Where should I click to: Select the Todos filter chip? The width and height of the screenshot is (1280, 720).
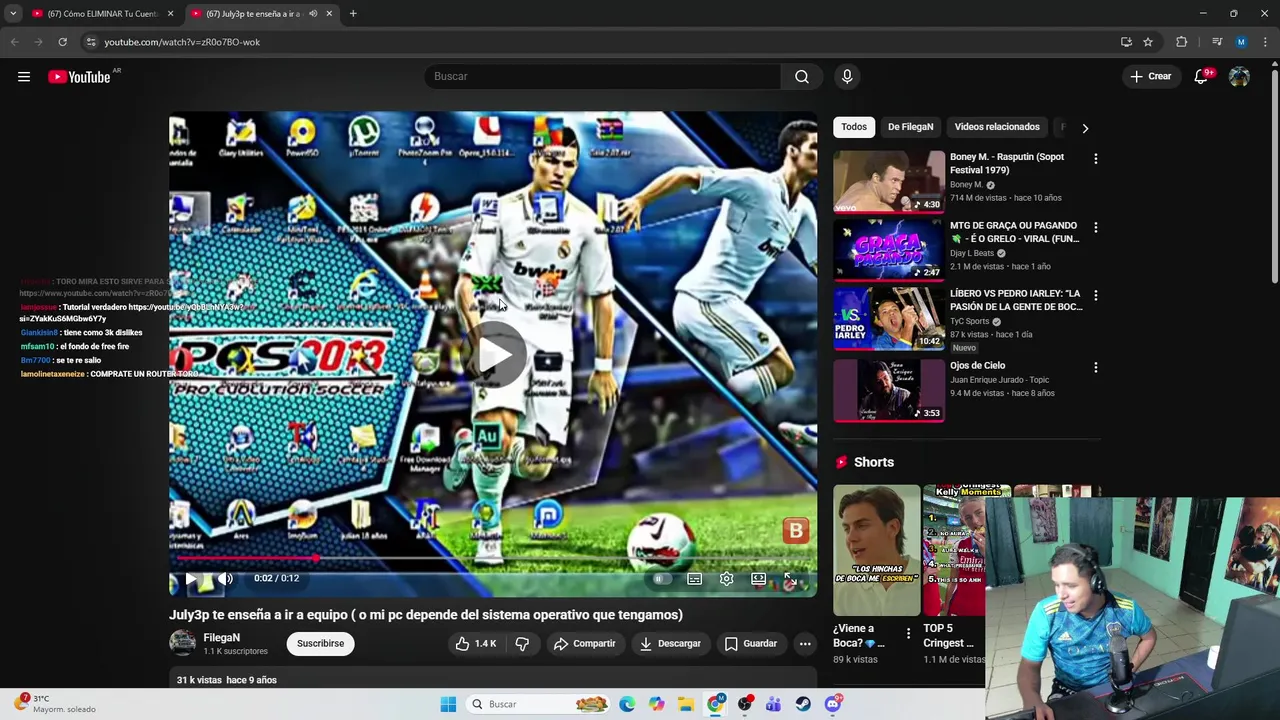tap(854, 127)
